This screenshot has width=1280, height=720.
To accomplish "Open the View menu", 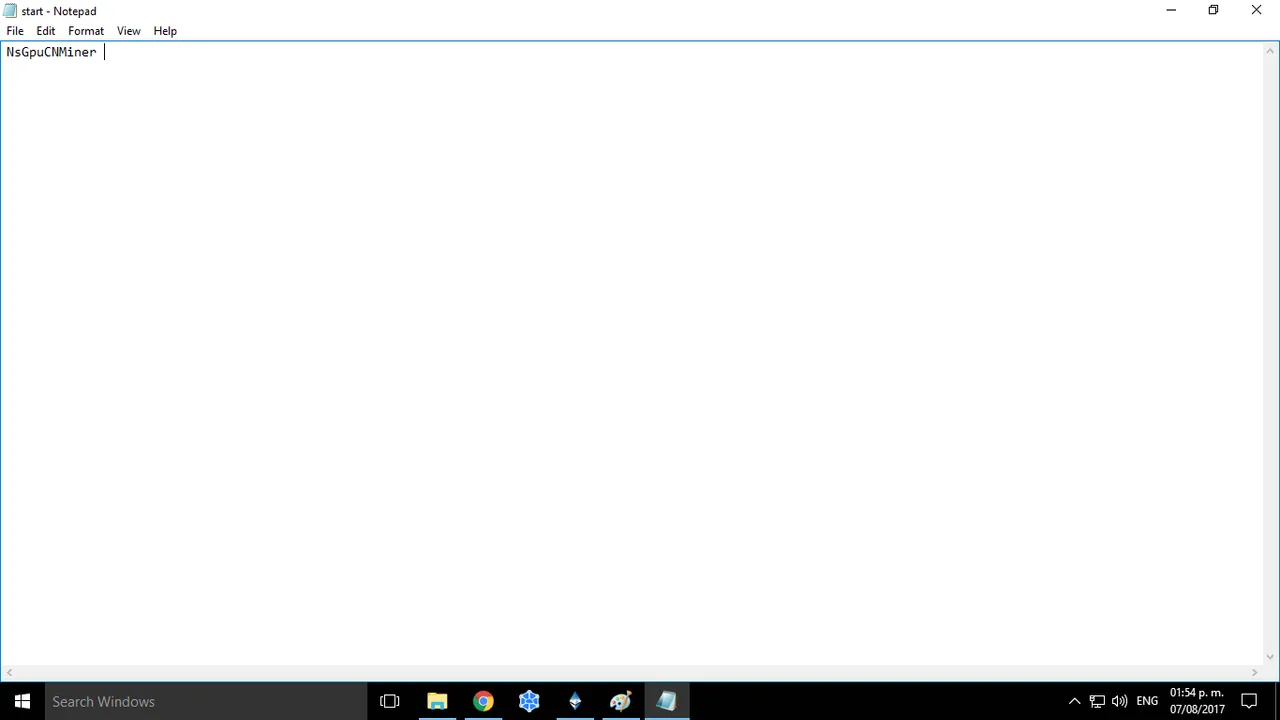I will pyautogui.click(x=129, y=31).
